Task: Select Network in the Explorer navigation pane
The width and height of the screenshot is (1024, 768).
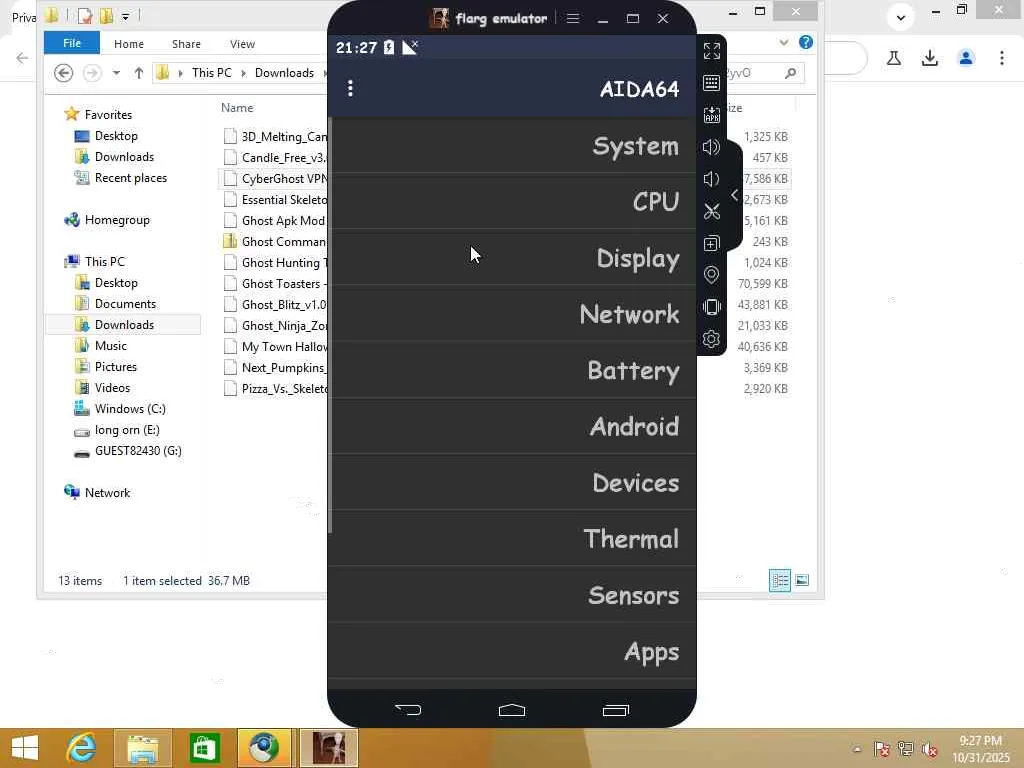Action: (107, 492)
